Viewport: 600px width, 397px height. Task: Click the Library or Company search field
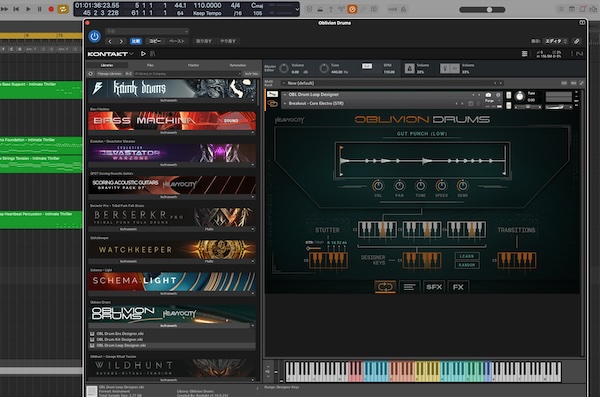(x=188, y=74)
